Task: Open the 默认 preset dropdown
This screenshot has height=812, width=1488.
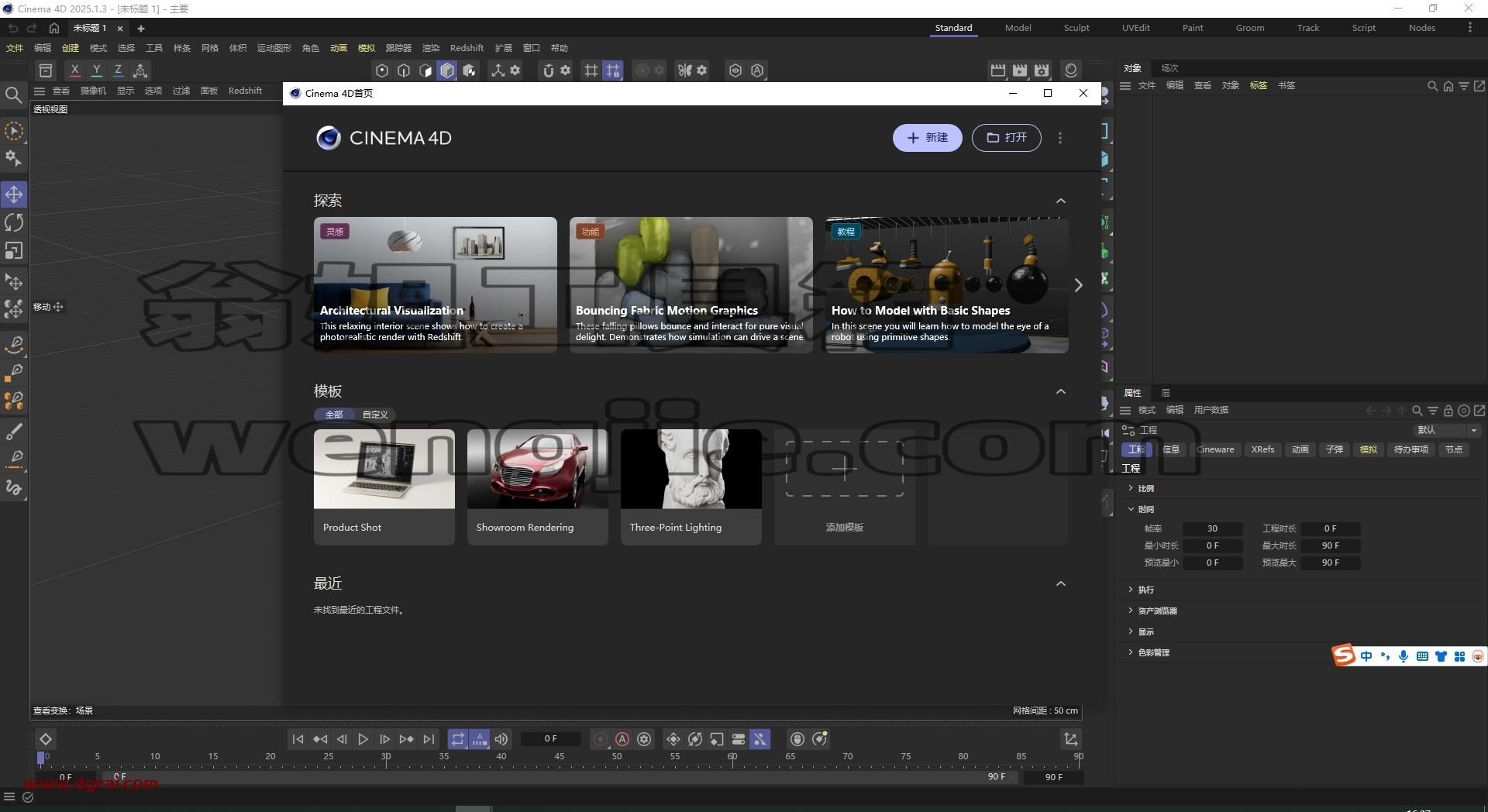Action: pyautogui.click(x=1448, y=430)
